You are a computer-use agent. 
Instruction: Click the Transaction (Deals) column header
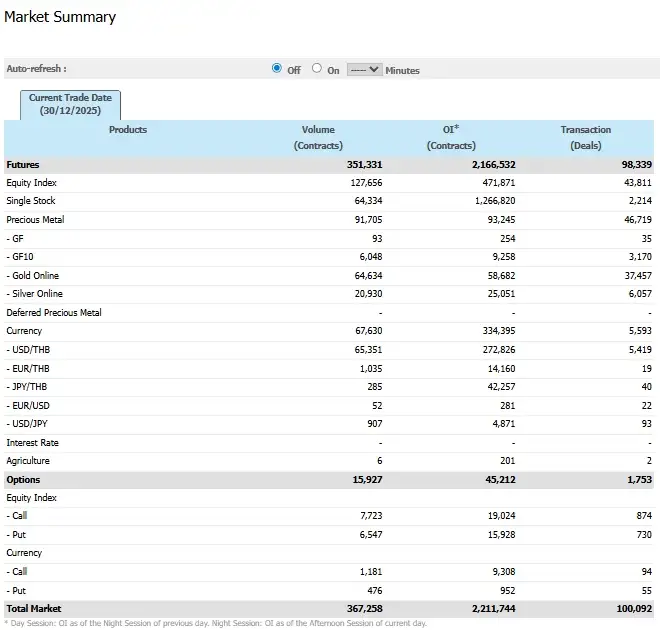585,138
